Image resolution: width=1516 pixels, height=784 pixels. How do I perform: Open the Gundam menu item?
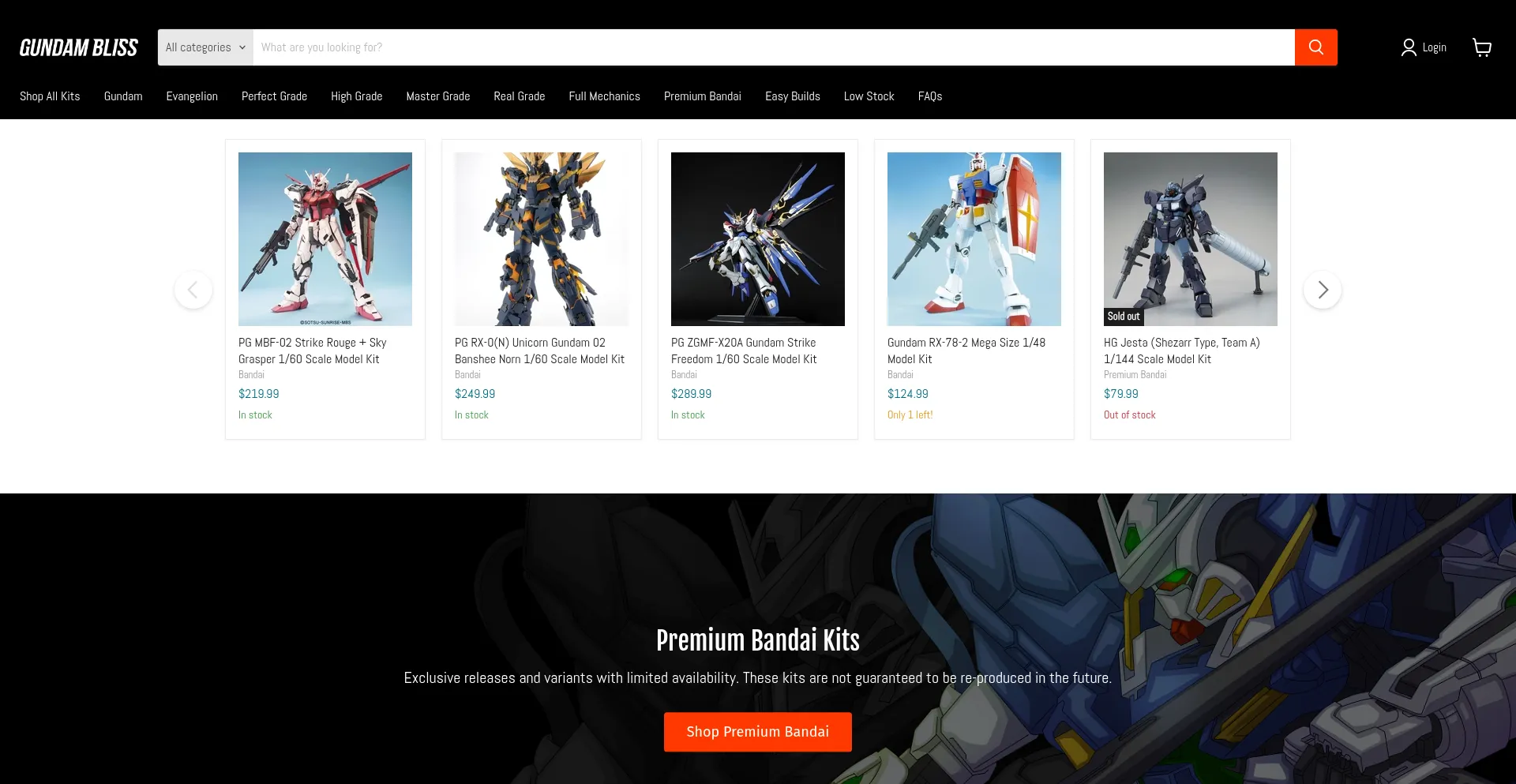coord(123,96)
